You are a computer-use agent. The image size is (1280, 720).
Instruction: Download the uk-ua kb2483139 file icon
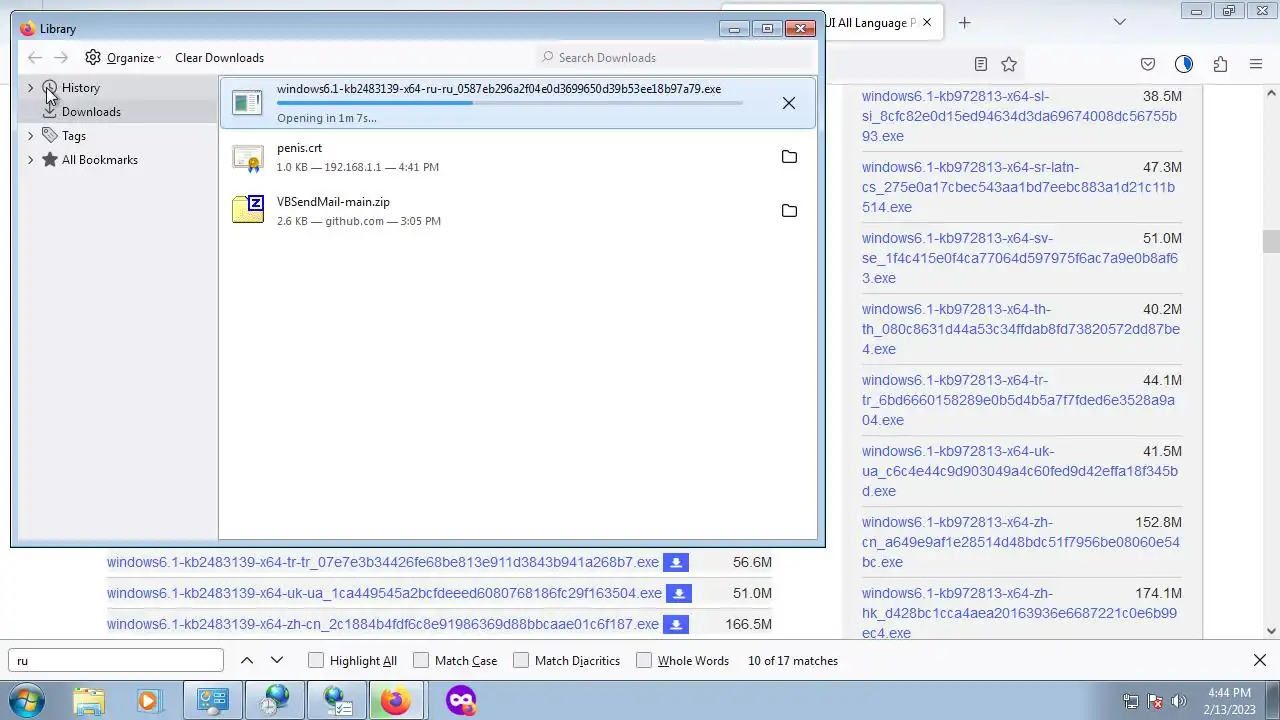tap(679, 594)
